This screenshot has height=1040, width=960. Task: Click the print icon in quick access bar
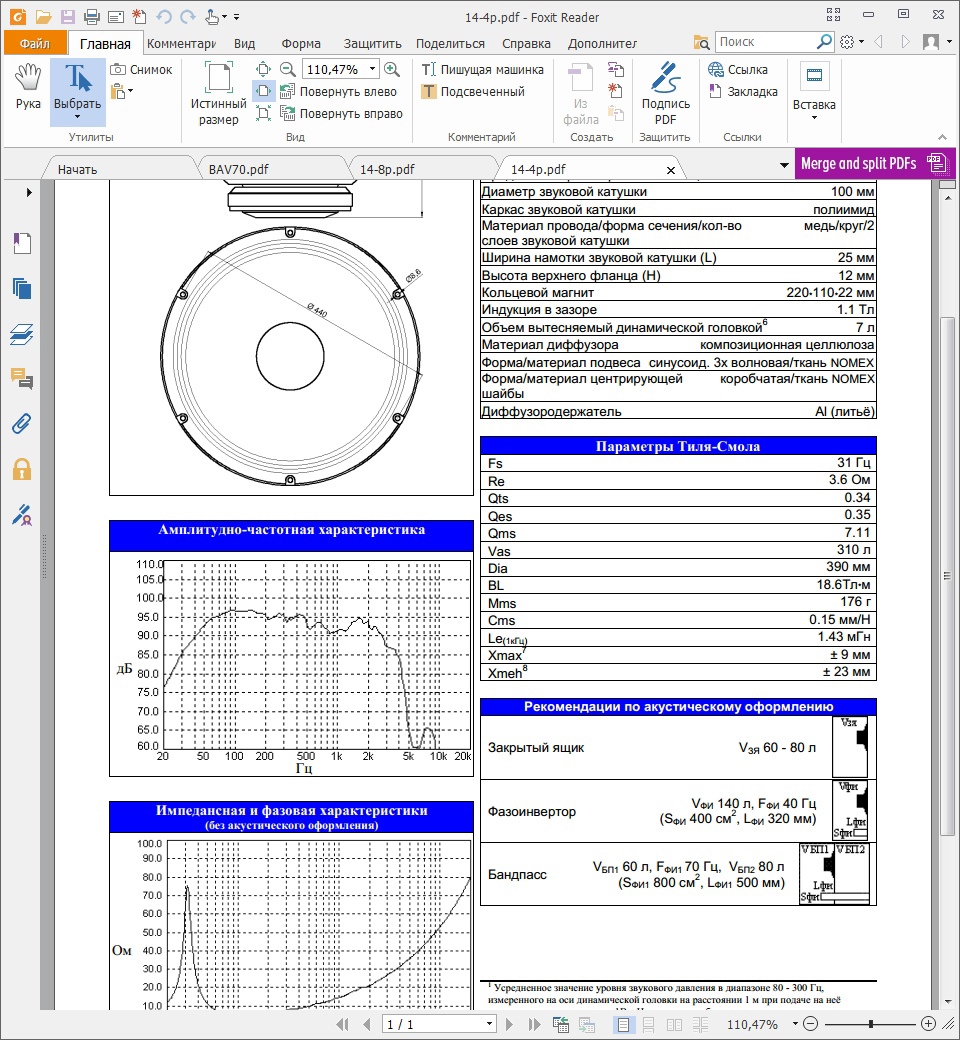coord(91,16)
